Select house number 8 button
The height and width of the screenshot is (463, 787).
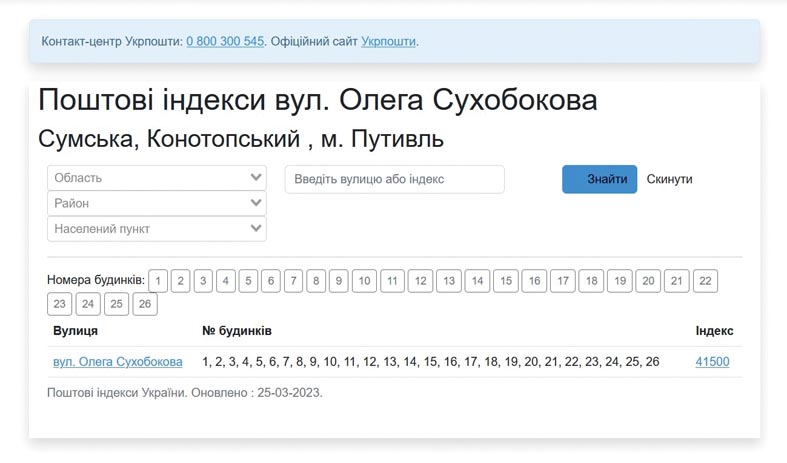pyautogui.click(x=316, y=281)
